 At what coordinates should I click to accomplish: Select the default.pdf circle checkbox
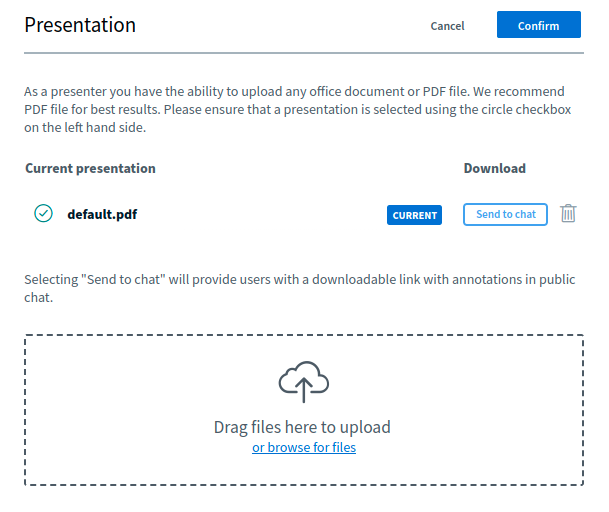(x=44, y=213)
